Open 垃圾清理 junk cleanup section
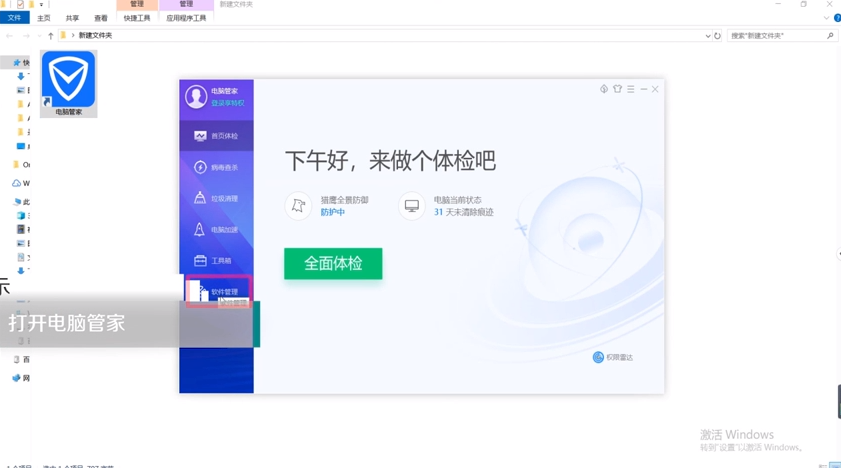 point(216,198)
